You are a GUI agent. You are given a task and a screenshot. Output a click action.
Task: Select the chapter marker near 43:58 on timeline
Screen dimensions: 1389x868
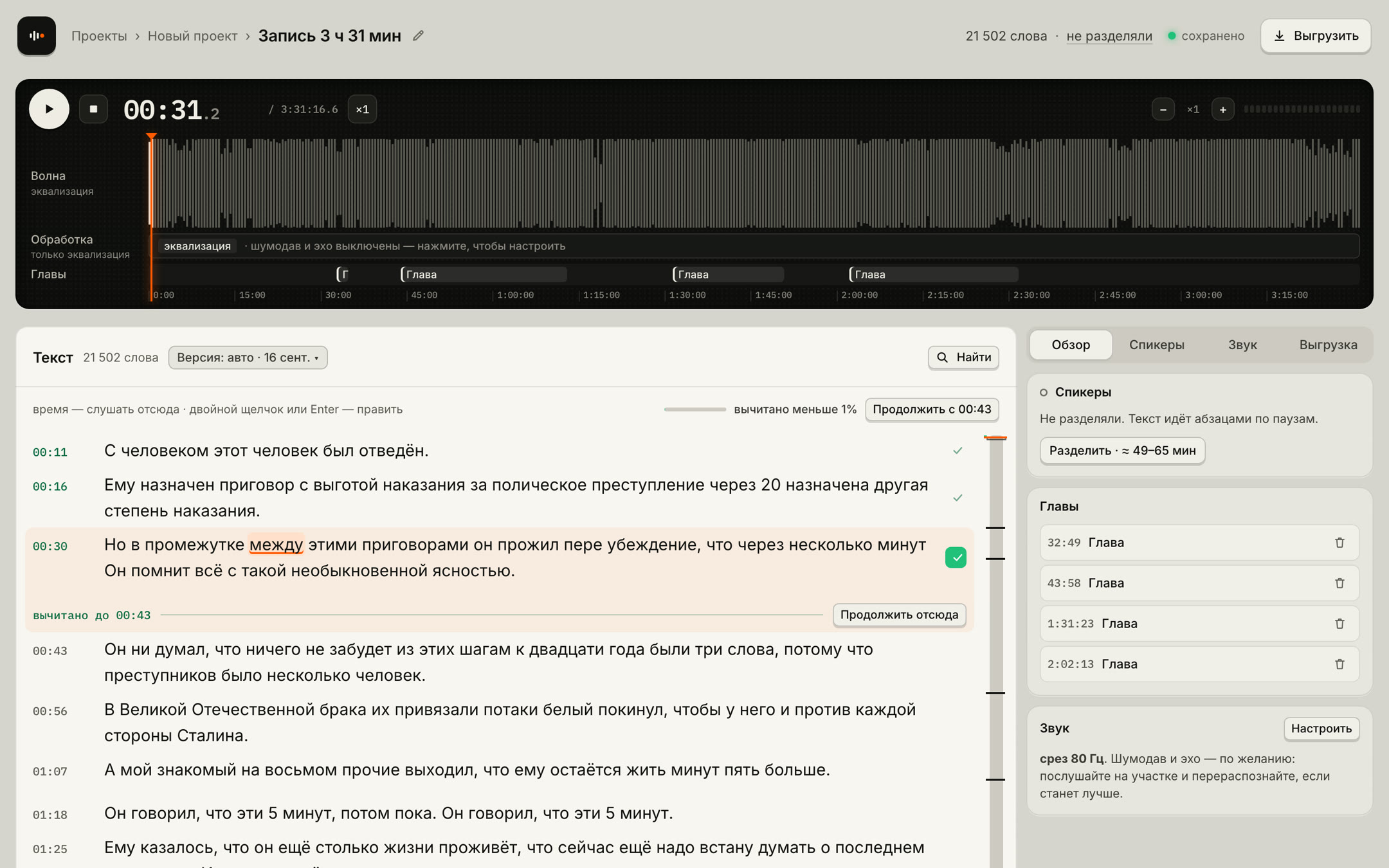tap(483, 275)
